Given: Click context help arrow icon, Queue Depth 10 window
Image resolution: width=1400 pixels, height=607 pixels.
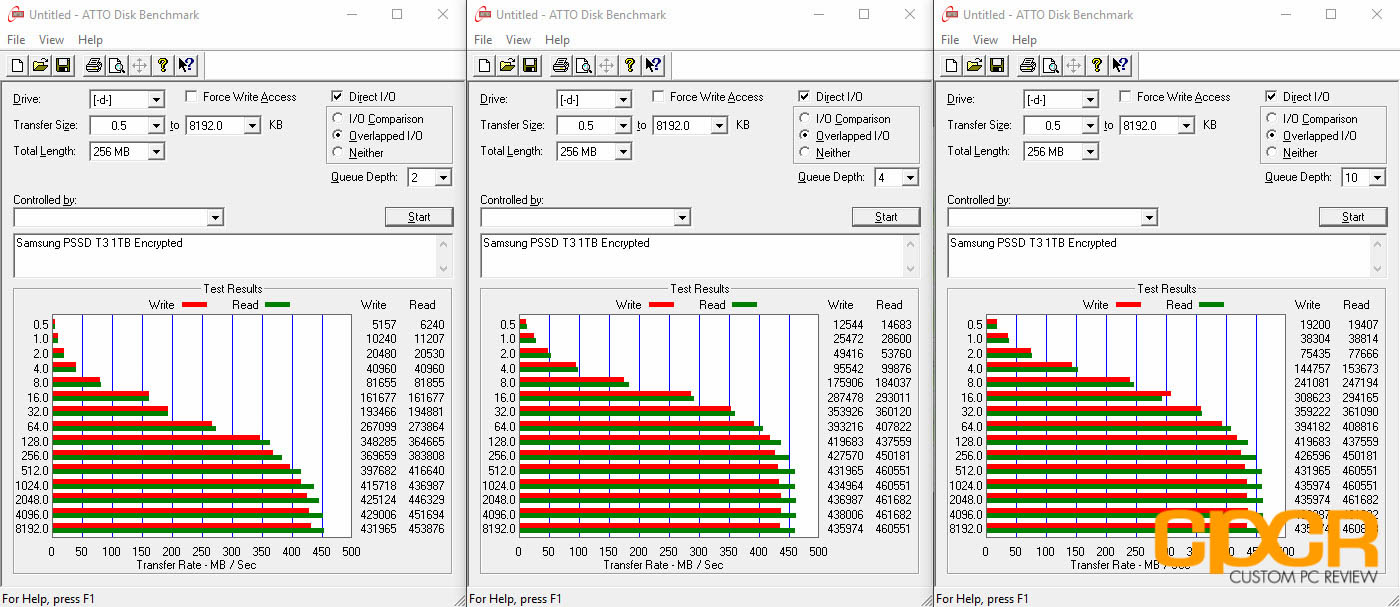Looking at the screenshot, I should point(1120,66).
